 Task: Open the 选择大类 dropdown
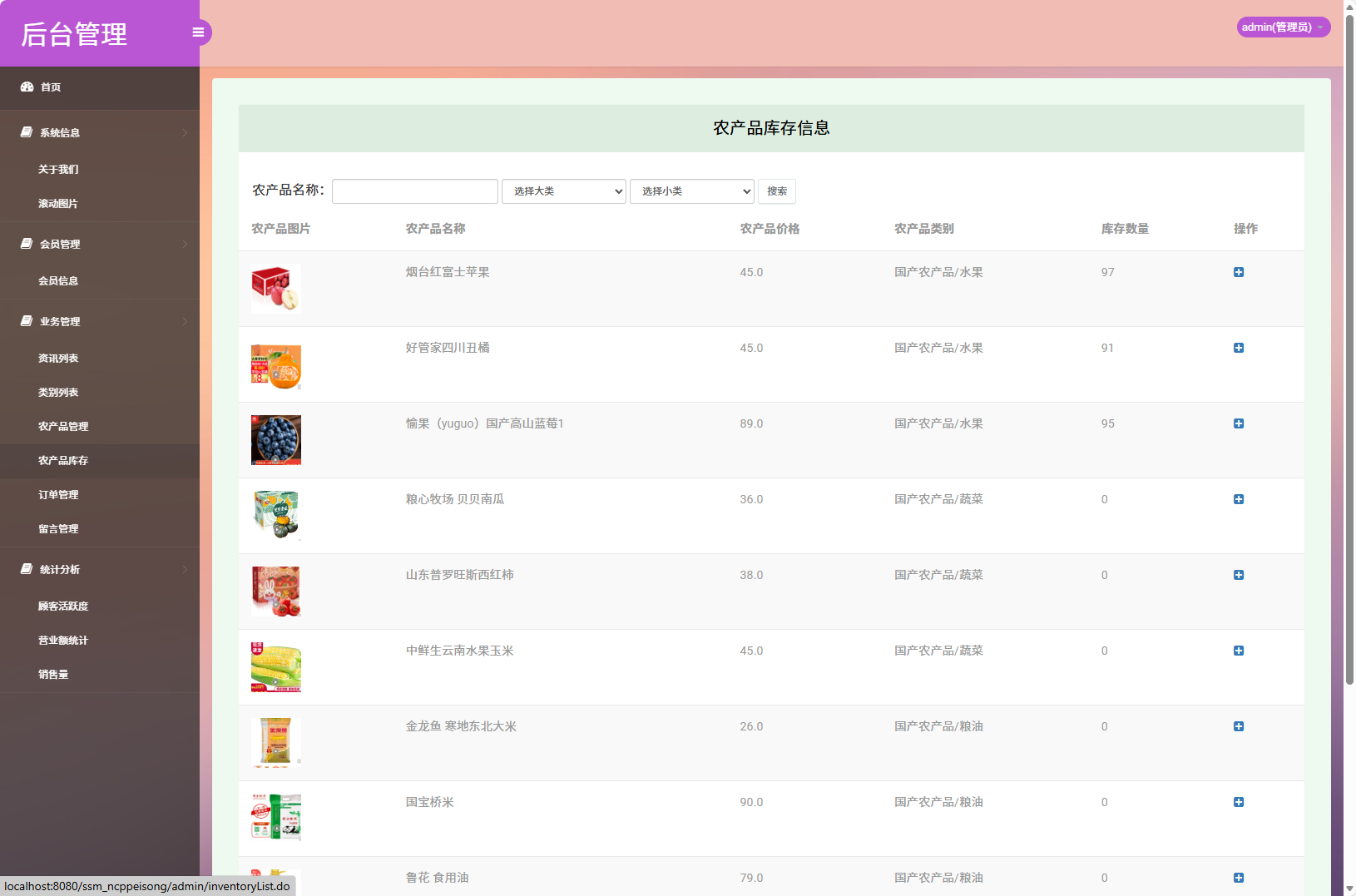563,191
